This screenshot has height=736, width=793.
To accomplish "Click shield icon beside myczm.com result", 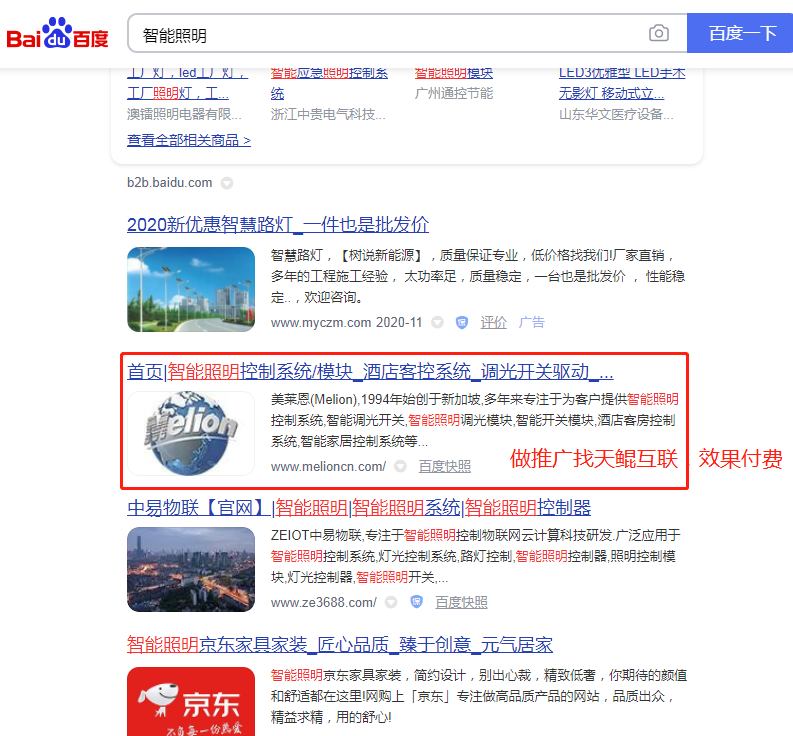I will 462,322.
